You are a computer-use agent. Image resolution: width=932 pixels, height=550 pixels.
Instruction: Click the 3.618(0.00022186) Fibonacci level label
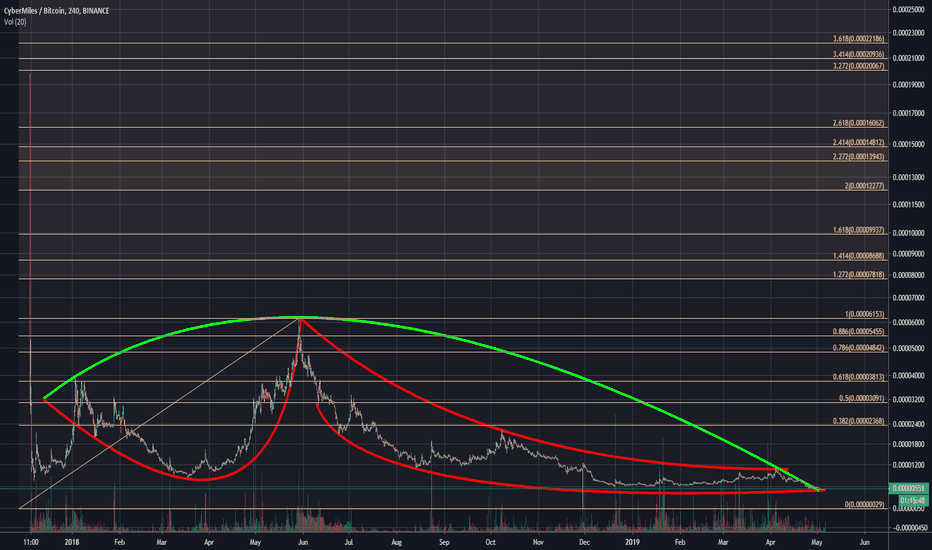(x=858, y=39)
